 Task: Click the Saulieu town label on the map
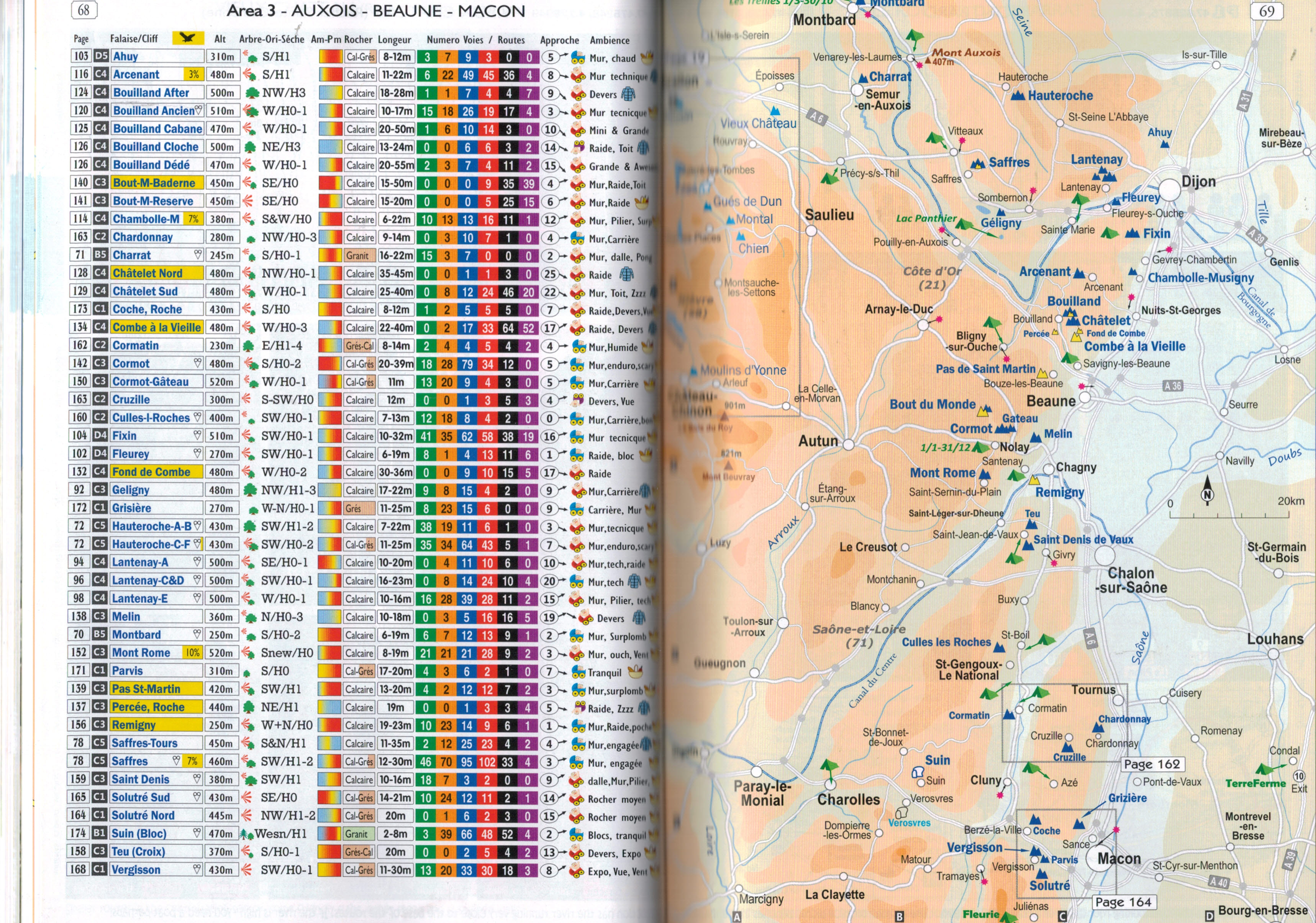coord(829,215)
